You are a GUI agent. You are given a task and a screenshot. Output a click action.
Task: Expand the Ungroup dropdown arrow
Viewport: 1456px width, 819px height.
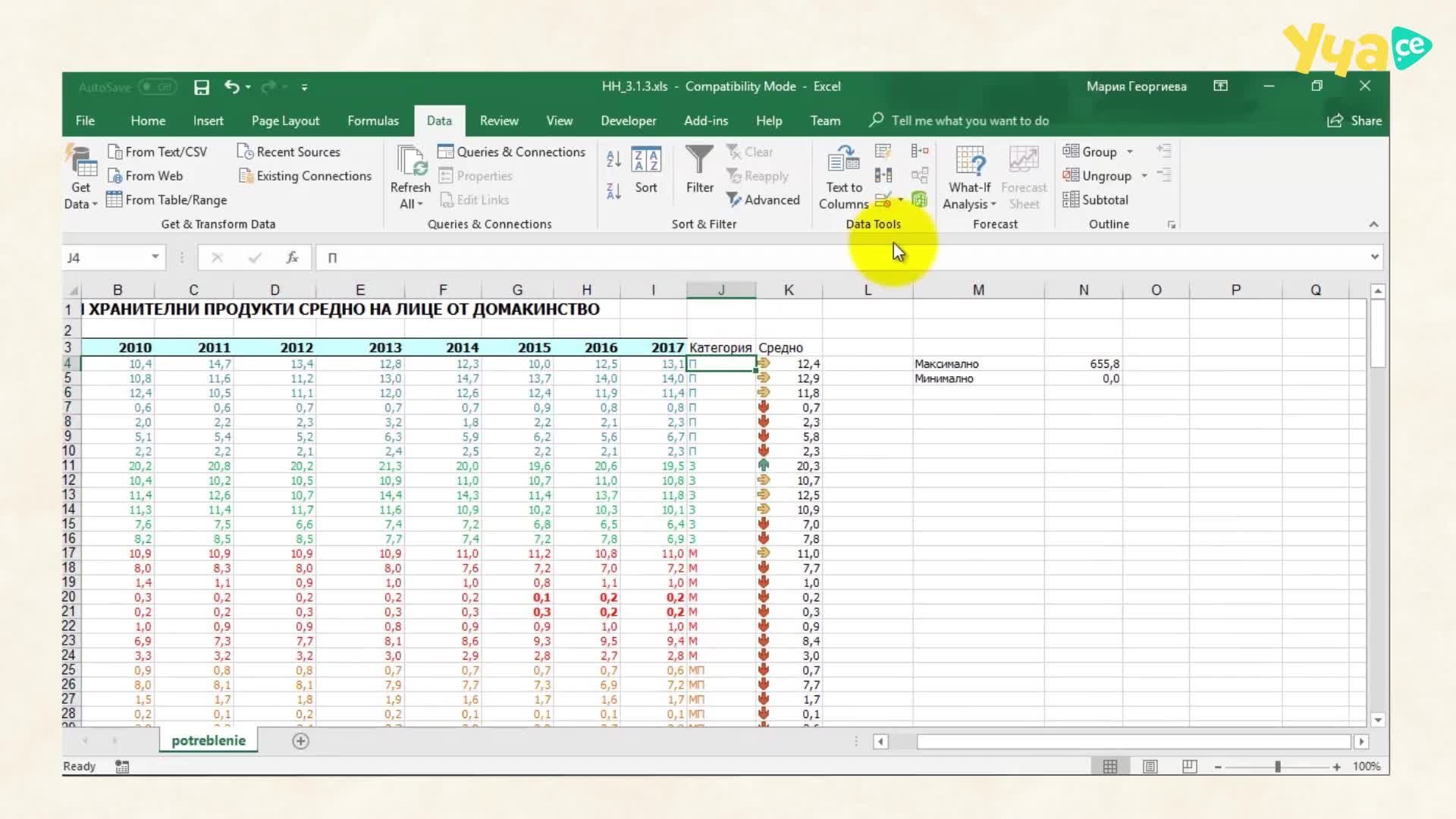coord(1144,176)
